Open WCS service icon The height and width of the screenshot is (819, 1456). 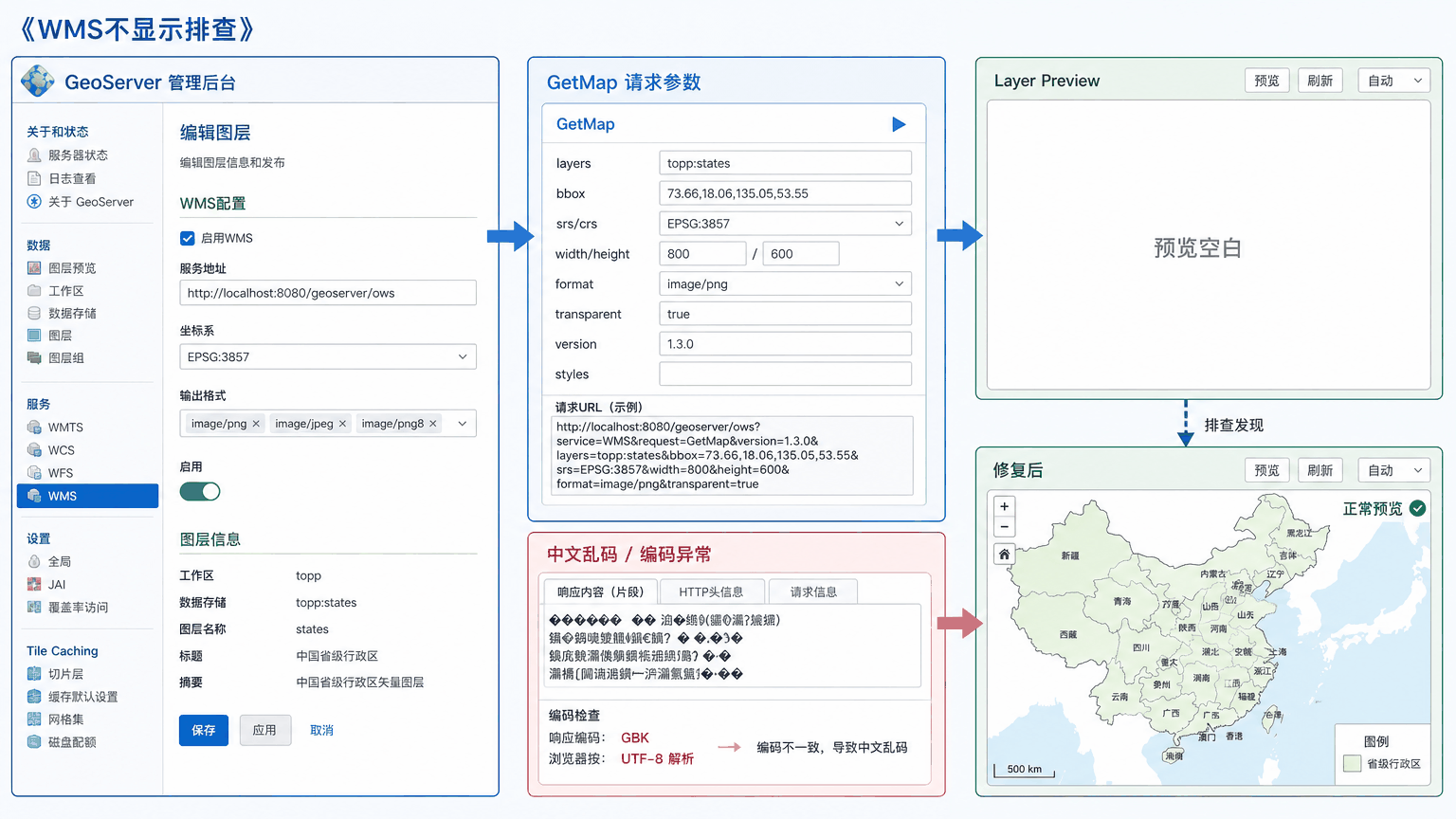(x=34, y=450)
